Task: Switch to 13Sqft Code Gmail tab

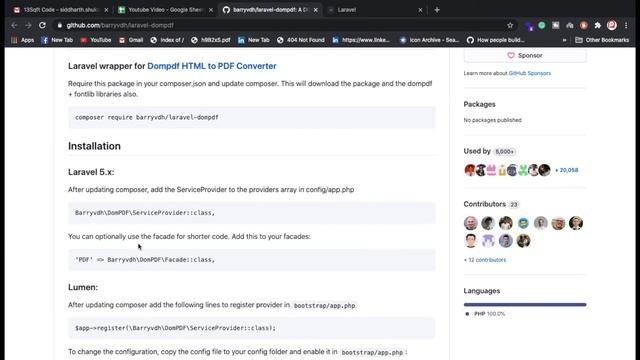Action: [x=60, y=10]
